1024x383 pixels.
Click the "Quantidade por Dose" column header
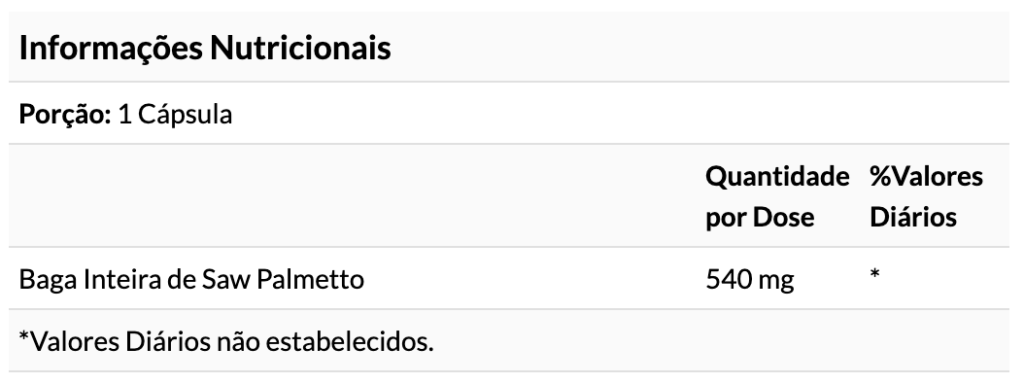click(x=777, y=196)
